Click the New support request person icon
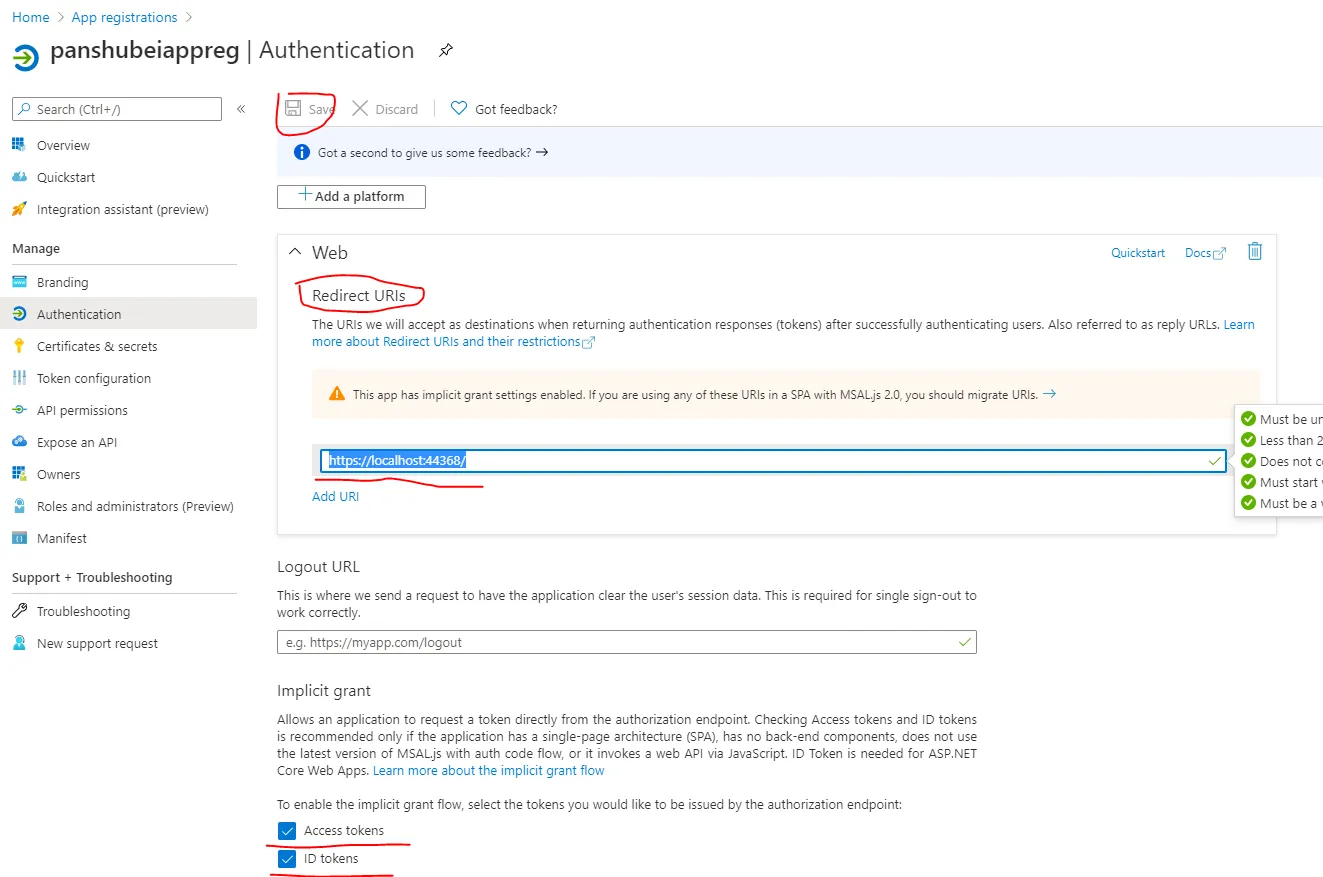The width and height of the screenshot is (1323, 877). click(19, 643)
